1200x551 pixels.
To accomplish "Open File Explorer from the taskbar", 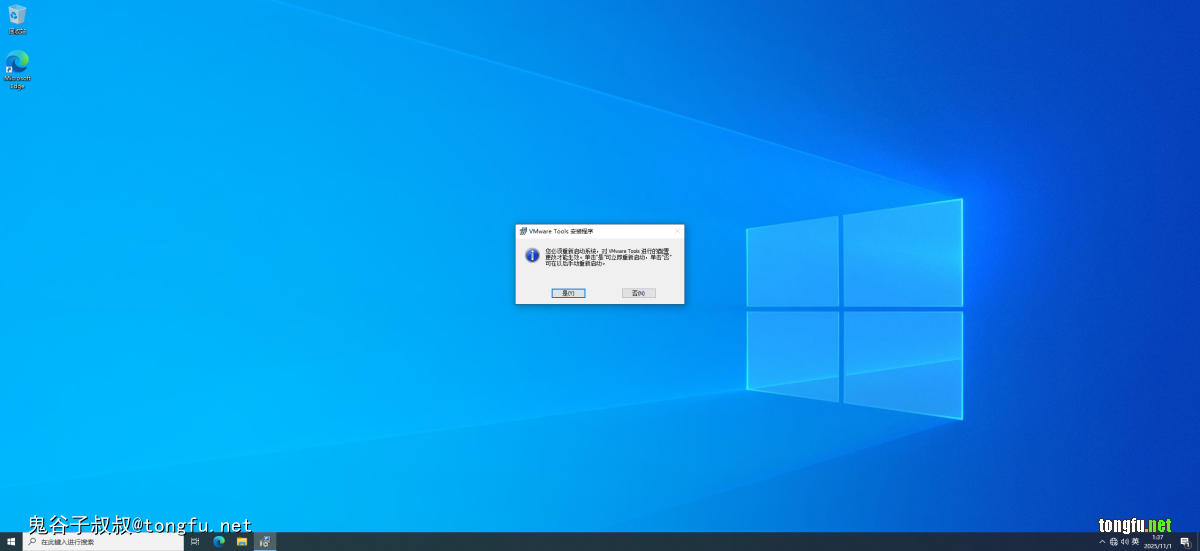I will click(x=242, y=542).
